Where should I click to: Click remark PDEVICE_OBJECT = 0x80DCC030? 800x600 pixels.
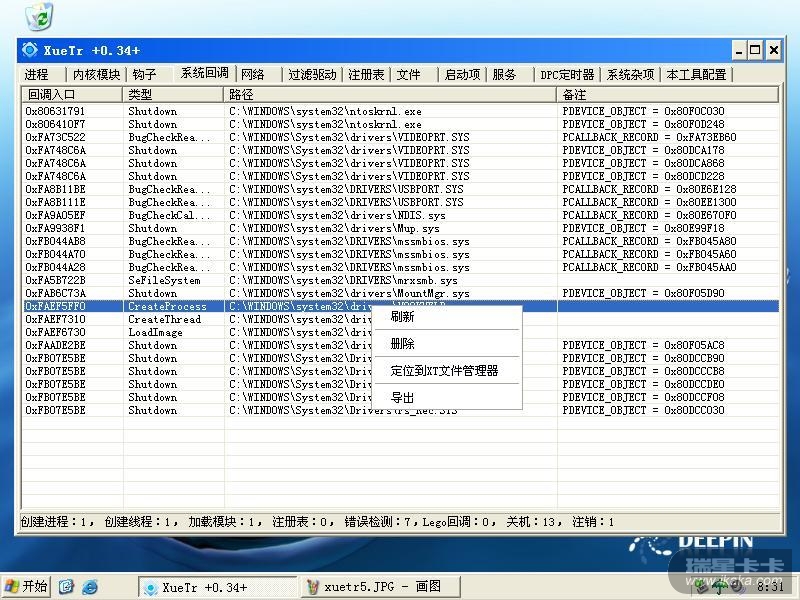(643, 410)
